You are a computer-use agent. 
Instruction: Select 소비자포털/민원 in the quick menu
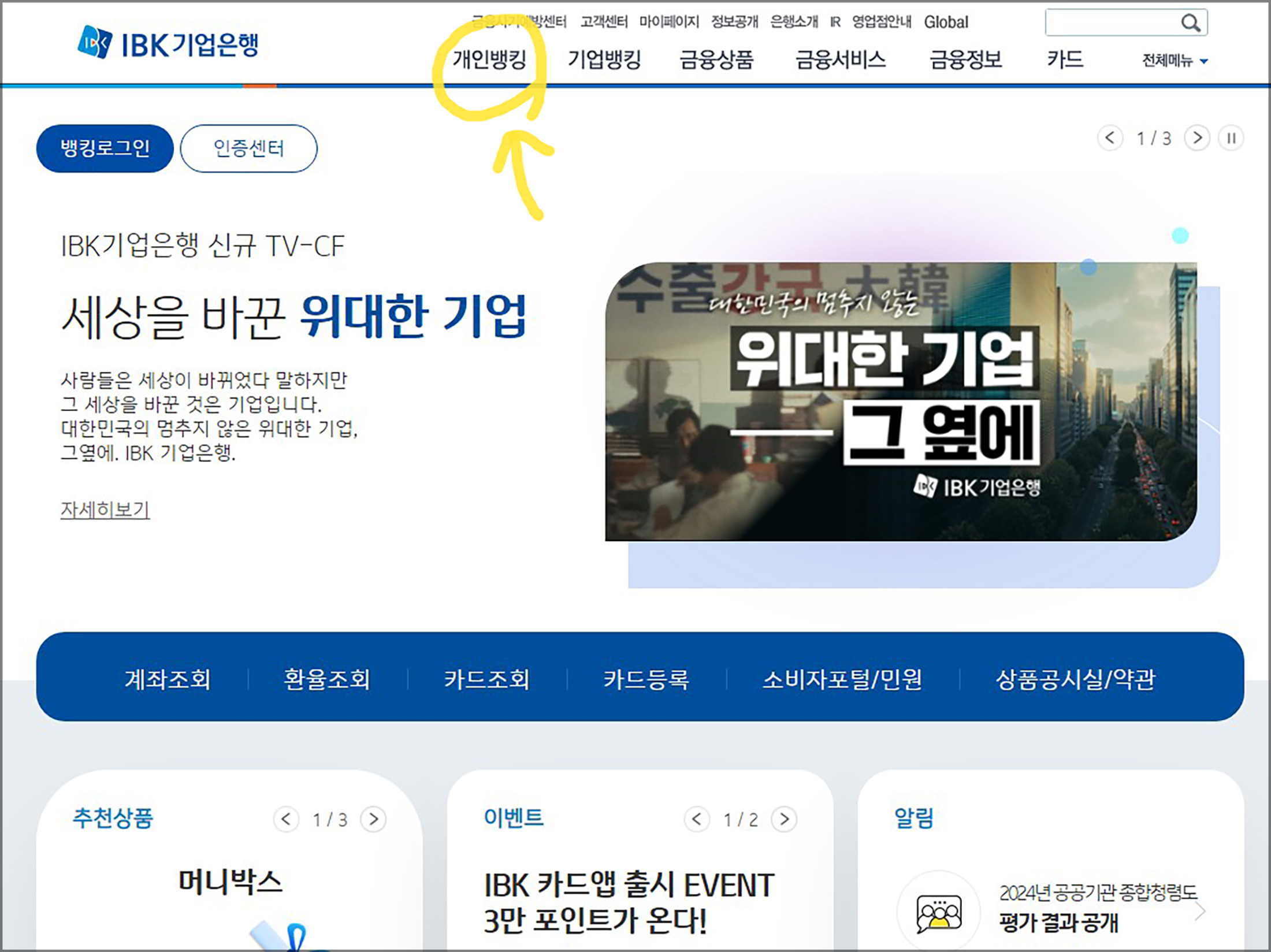pos(842,679)
